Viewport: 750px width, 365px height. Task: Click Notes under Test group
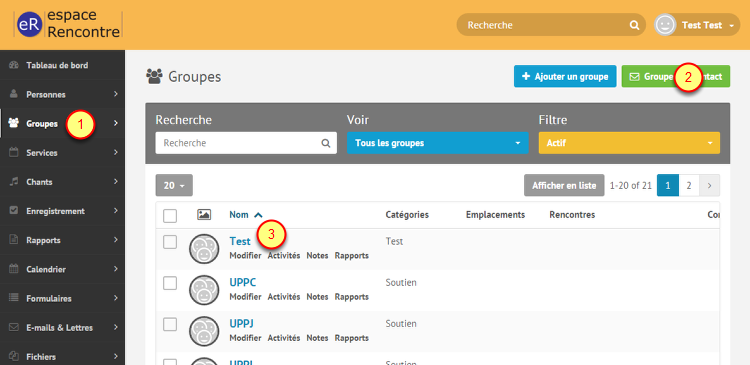(317, 256)
